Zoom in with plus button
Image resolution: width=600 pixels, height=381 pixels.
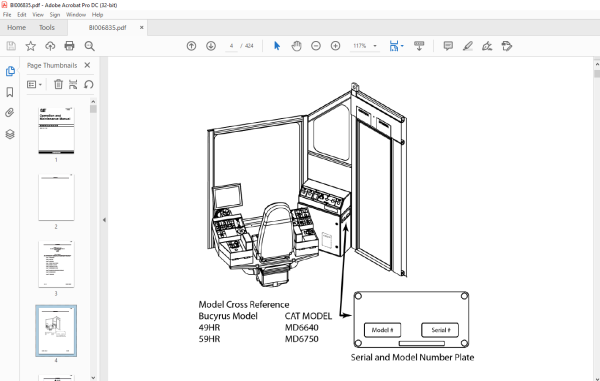click(x=336, y=46)
